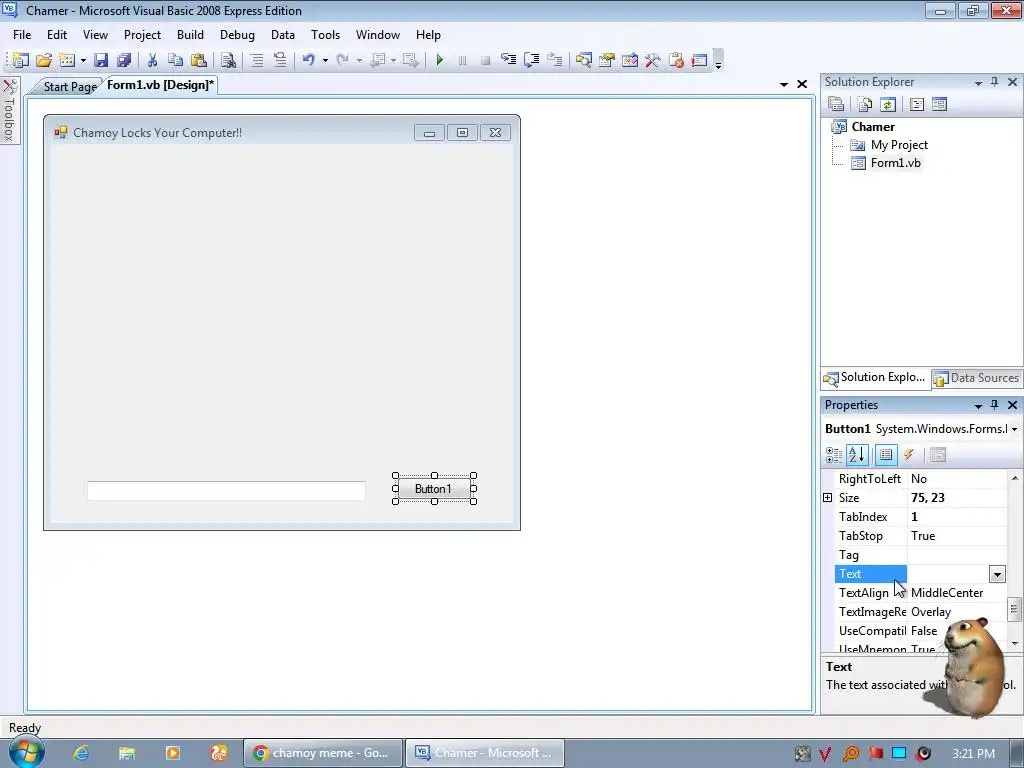Image resolution: width=1024 pixels, height=768 pixels.
Task: Toggle auto-hide pin on Solution Explorer
Action: click(x=995, y=82)
